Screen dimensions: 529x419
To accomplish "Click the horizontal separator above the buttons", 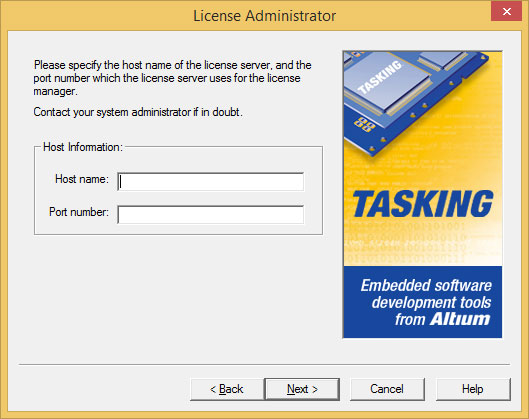I will pyautogui.click(x=264, y=364).
